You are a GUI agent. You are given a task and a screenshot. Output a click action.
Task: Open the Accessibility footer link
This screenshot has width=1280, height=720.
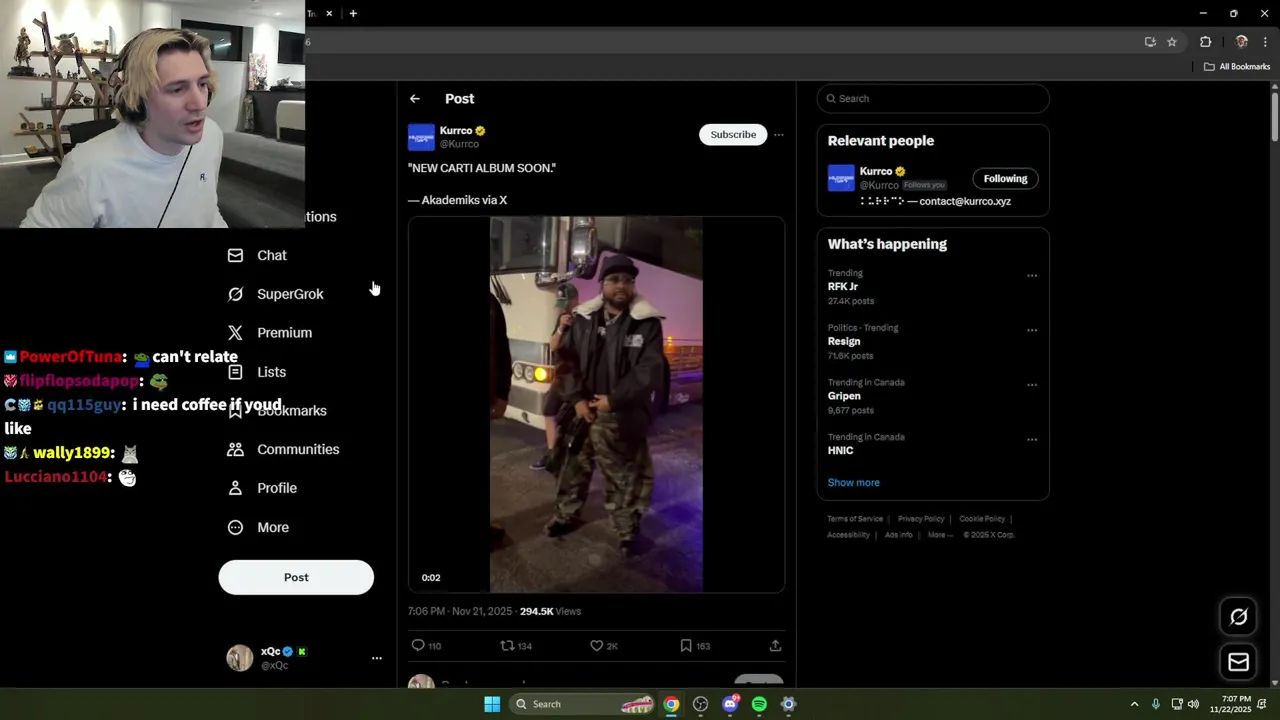pyautogui.click(x=848, y=535)
